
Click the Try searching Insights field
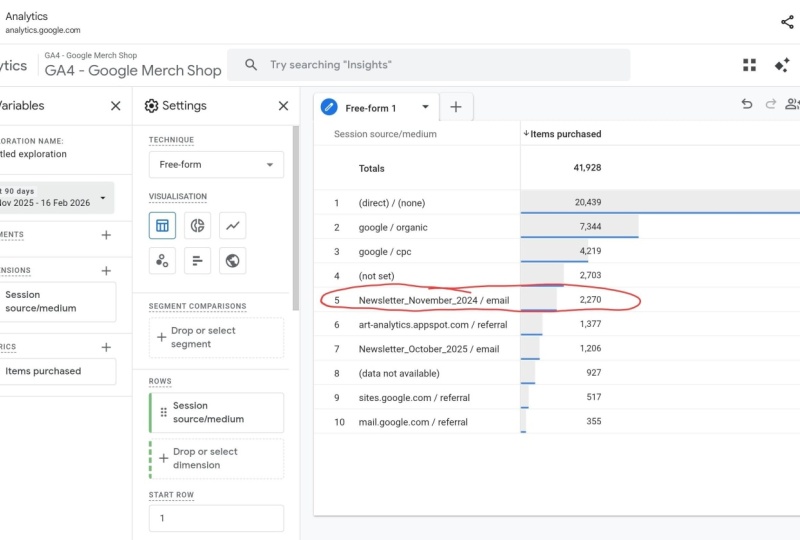point(429,65)
